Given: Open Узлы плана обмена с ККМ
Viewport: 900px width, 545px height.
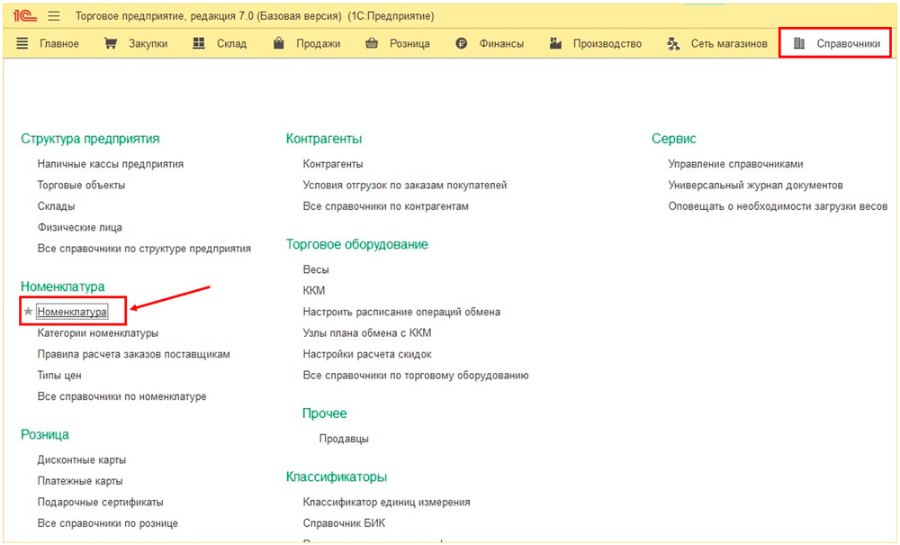Looking at the screenshot, I should pyautogui.click(x=367, y=333).
